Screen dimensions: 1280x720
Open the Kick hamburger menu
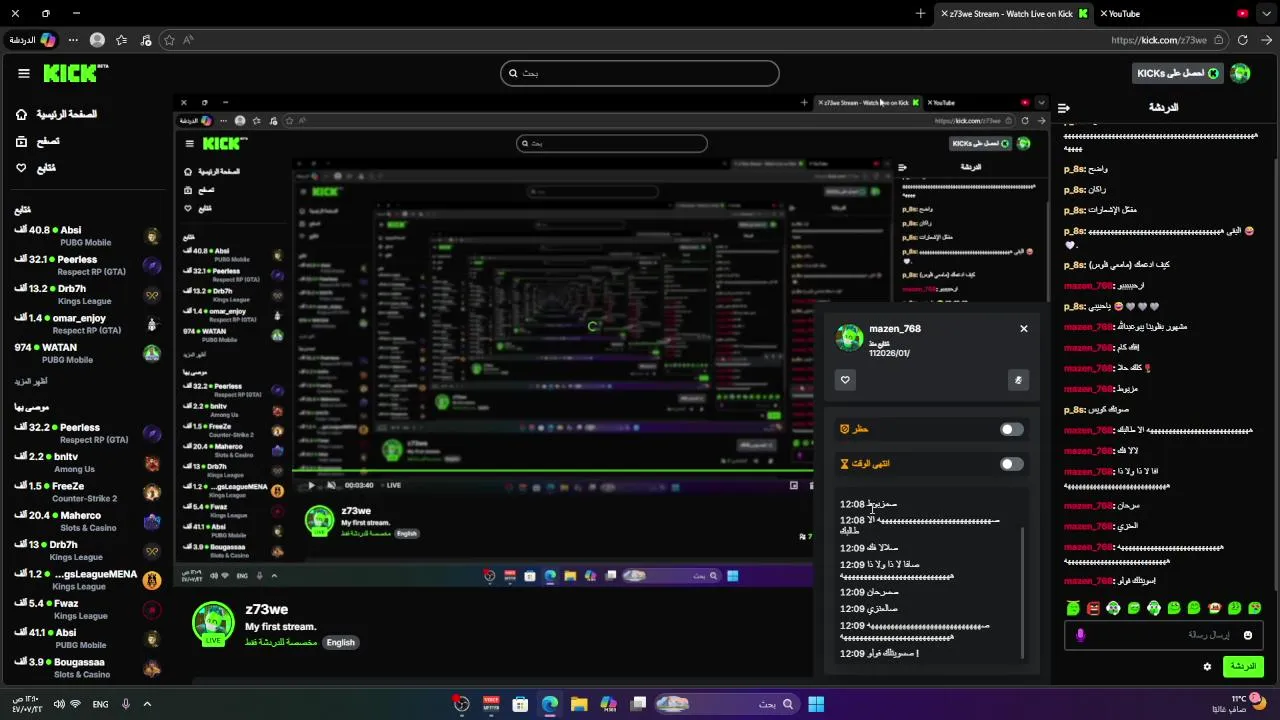point(24,73)
